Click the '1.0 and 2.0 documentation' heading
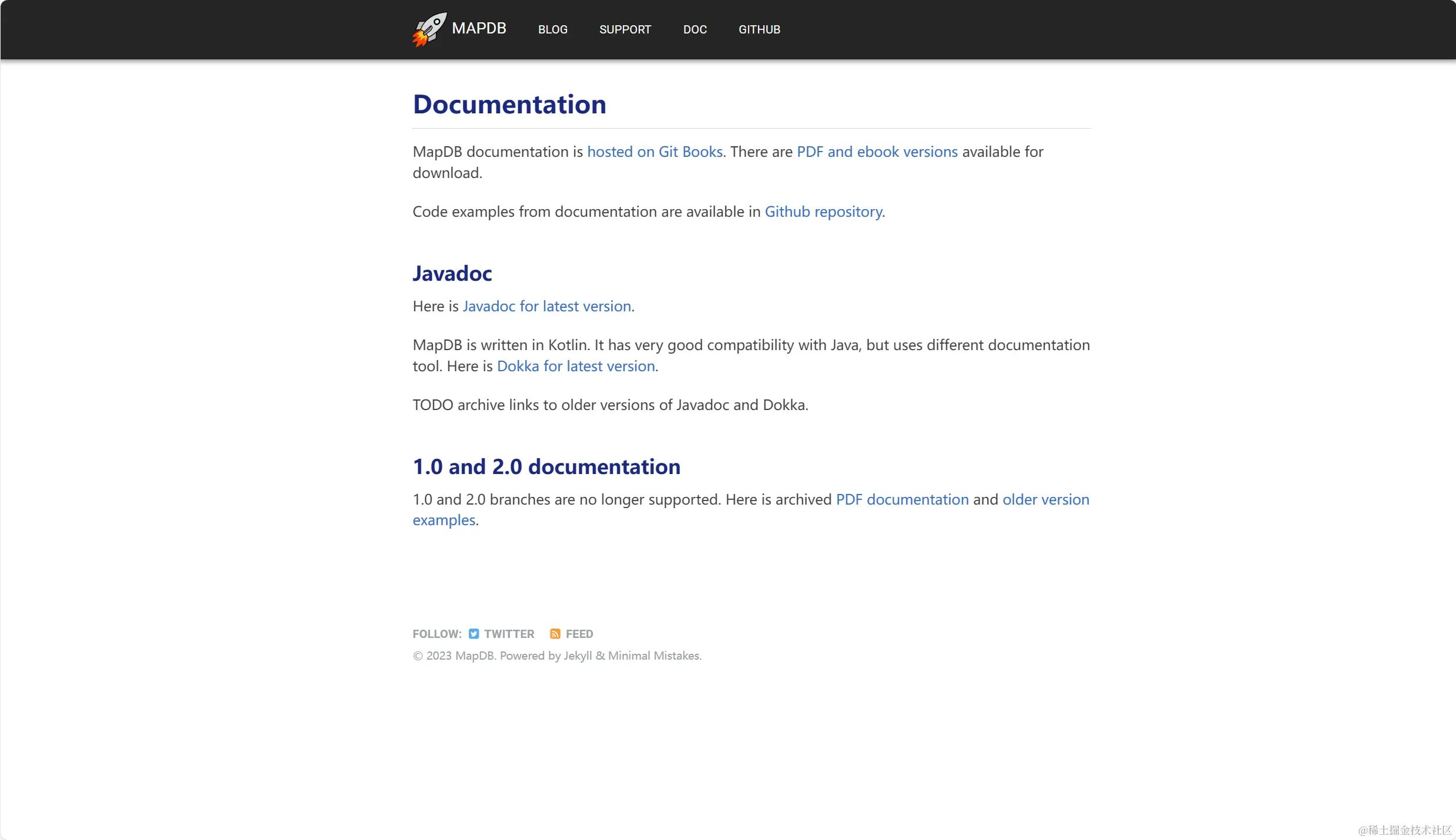 [546, 466]
